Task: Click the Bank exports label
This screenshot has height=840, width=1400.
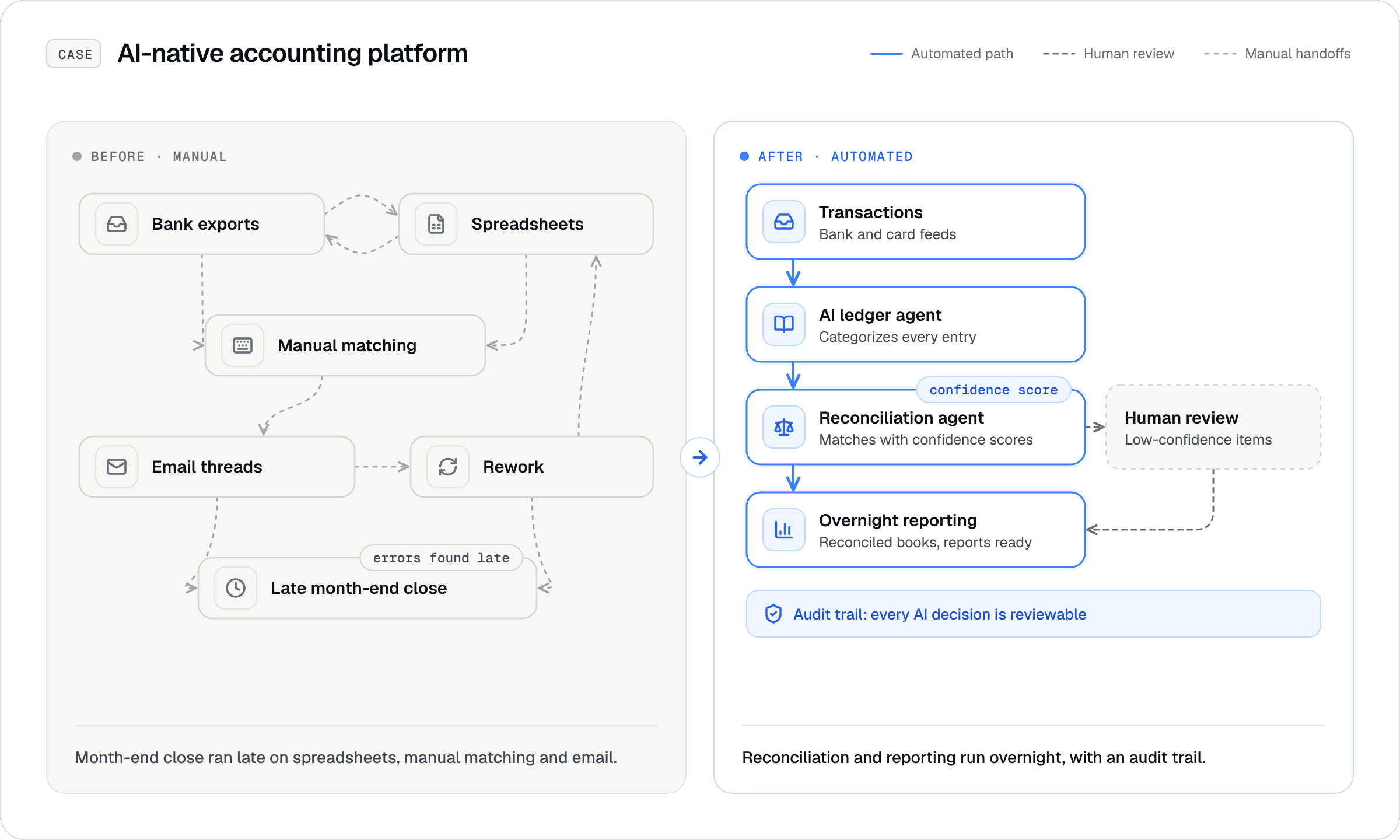Action: click(205, 224)
